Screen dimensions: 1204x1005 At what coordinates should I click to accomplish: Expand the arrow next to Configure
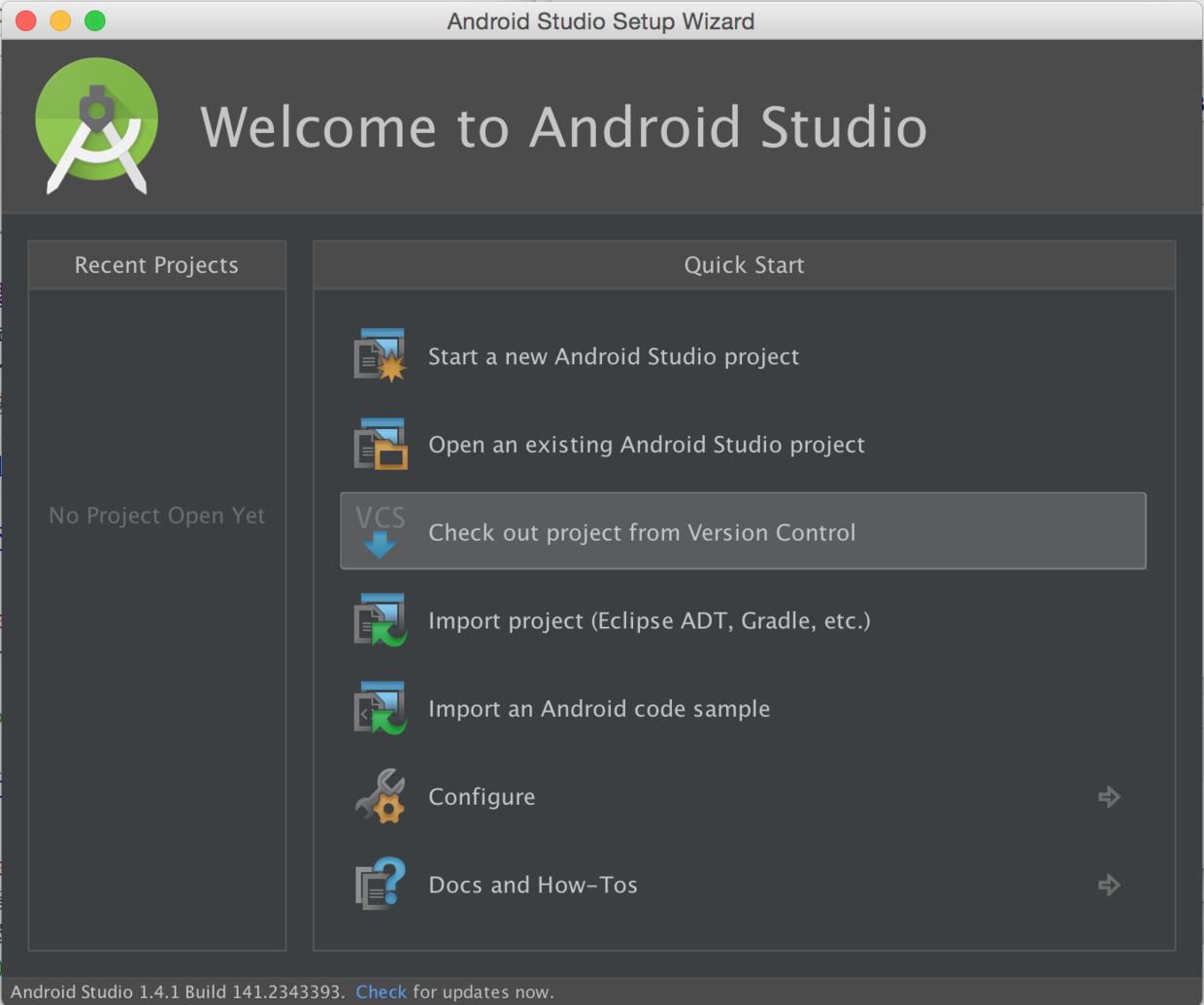pos(1109,796)
